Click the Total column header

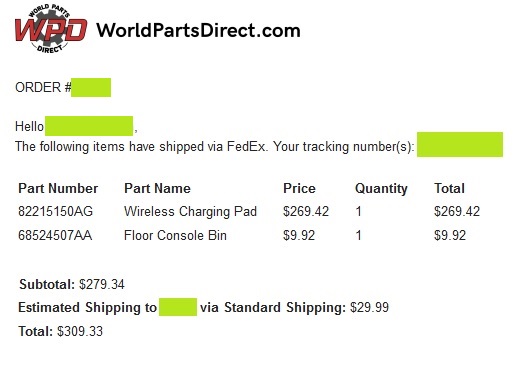[449, 188]
